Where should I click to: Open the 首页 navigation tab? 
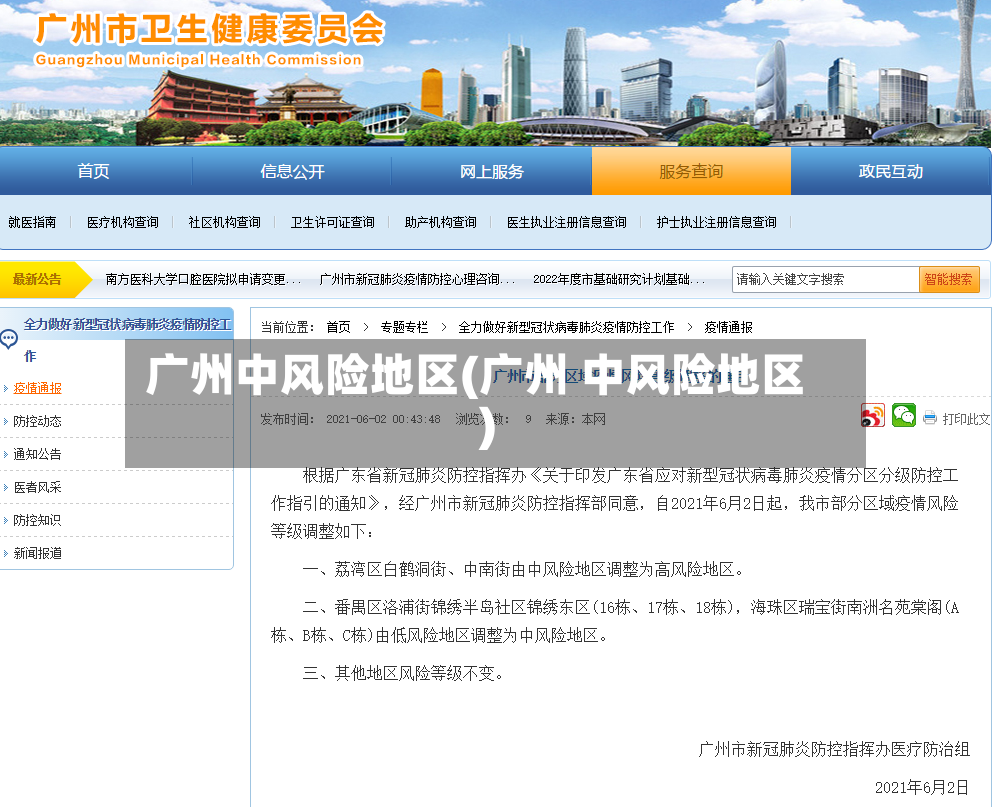(x=93, y=171)
